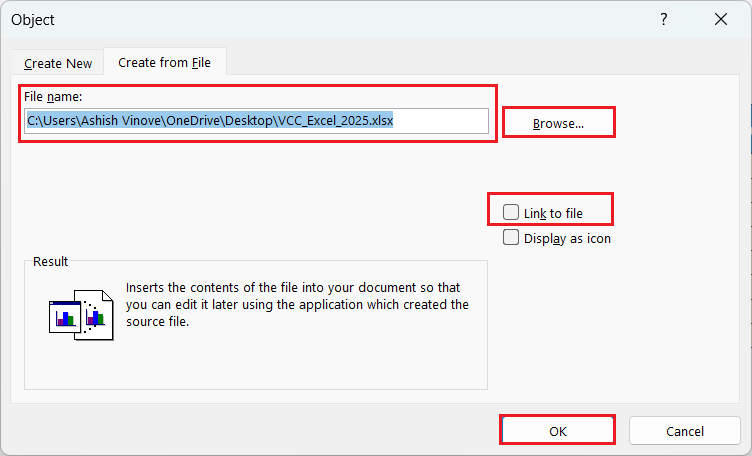Click the 'File name:' label
The width and height of the screenshot is (752, 456).
click(x=53, y=96)
